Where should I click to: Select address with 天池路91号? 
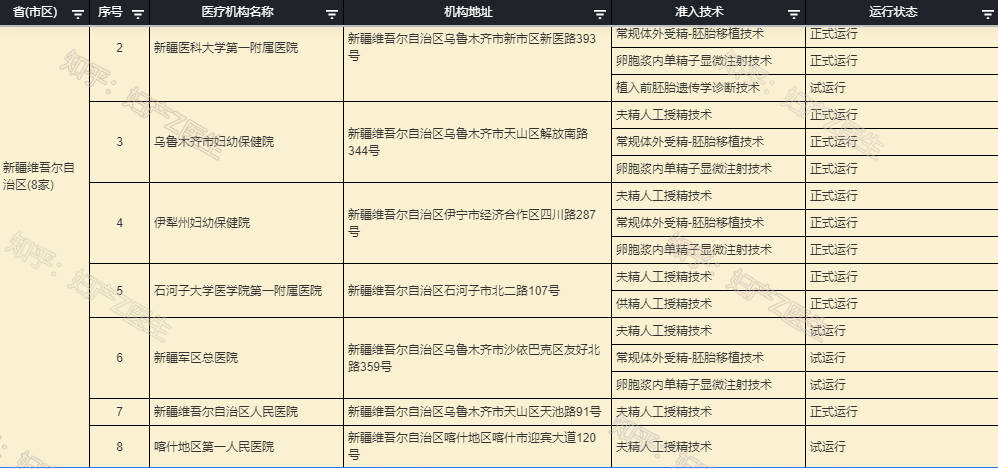477,412
